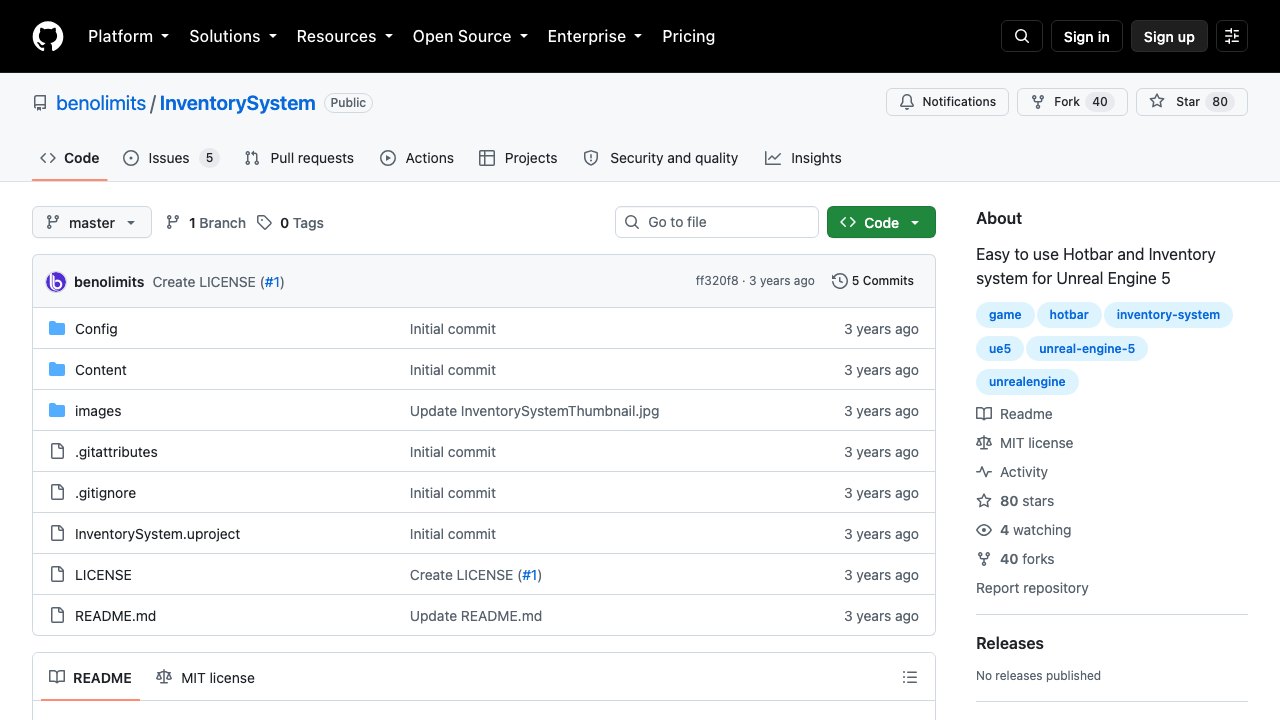Viewport: 1280px width, 720px height.
Task: Click the LICENSE file icon
Action: tap(57, 575)
